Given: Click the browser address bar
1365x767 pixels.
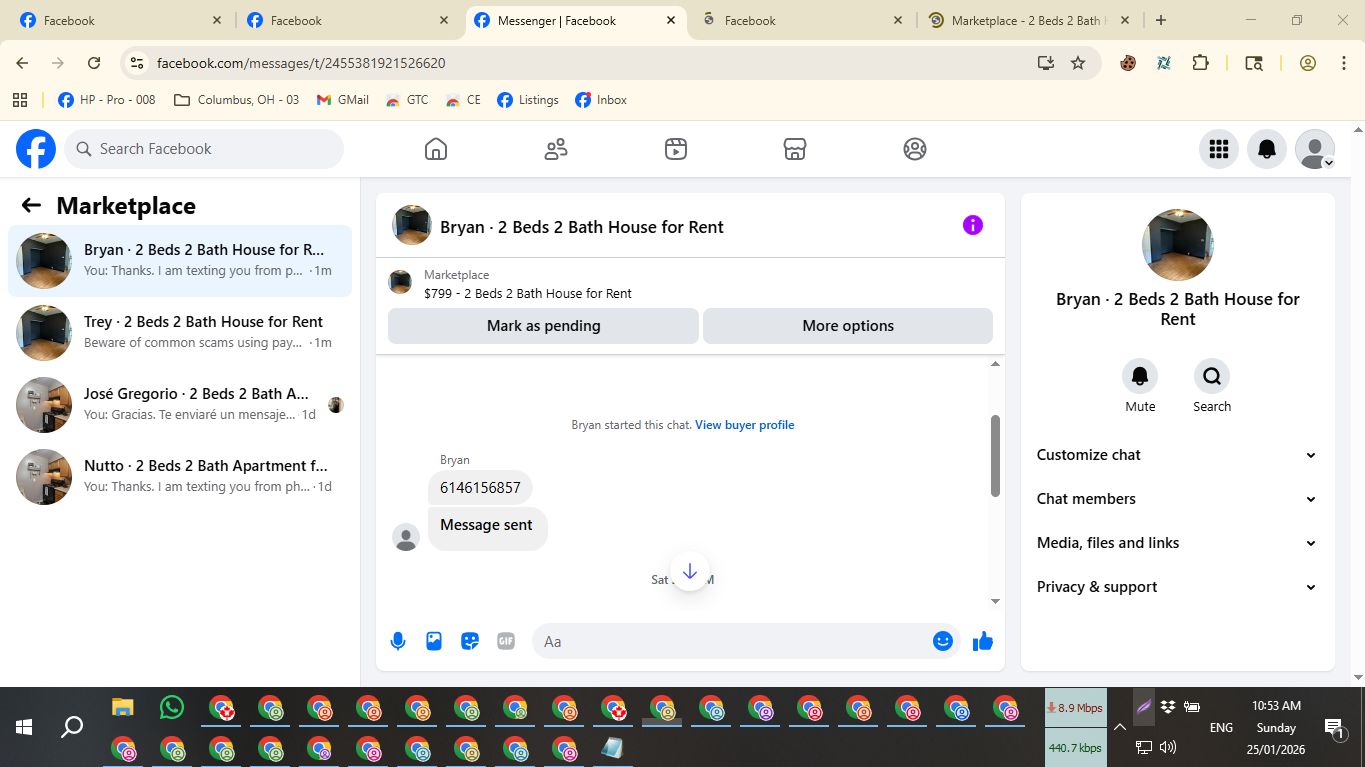Looking at the screenshot, I should point(590,63).
